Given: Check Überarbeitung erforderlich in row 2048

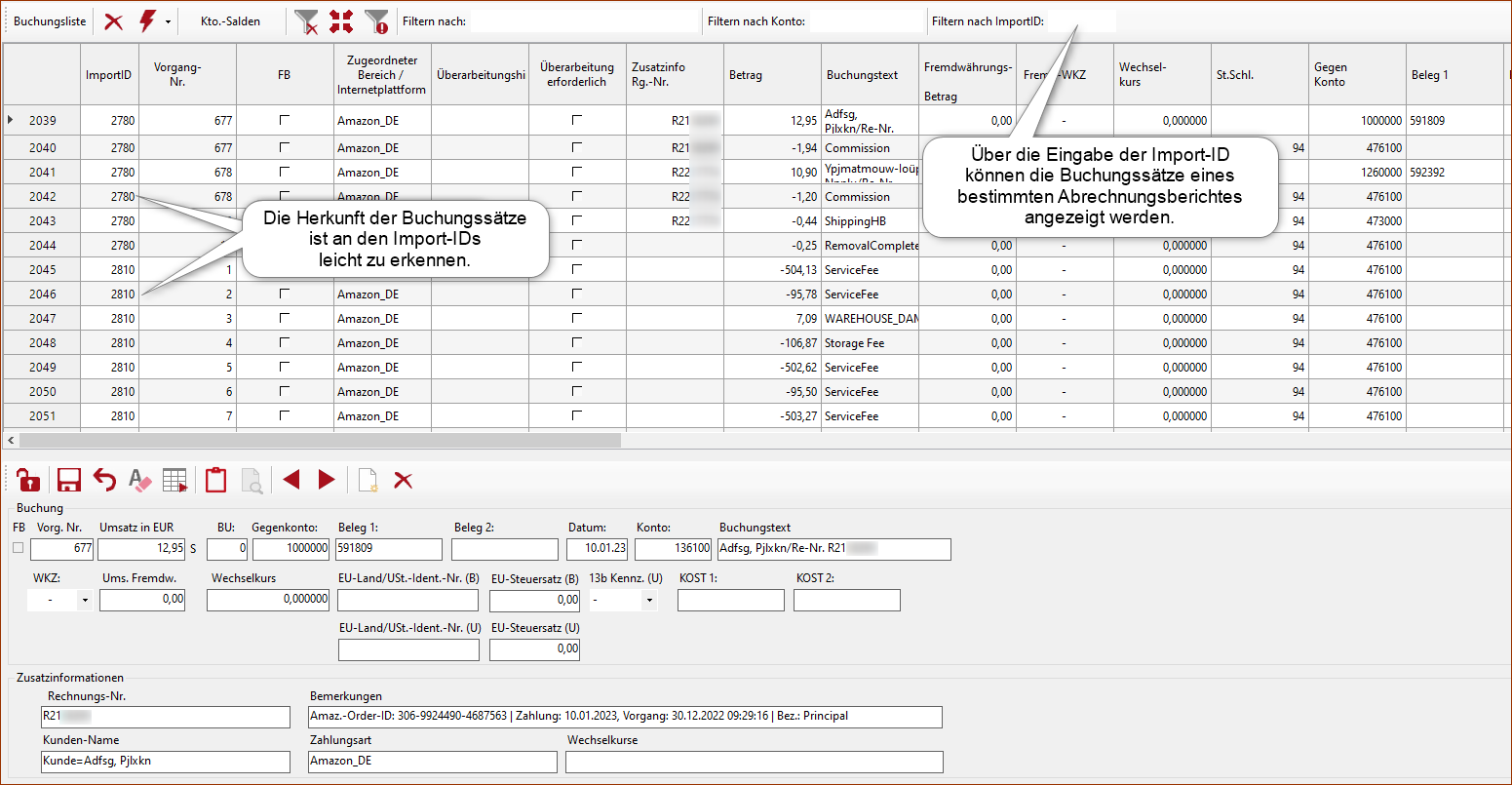Looking at the screenshot, I should coord(577,342).
